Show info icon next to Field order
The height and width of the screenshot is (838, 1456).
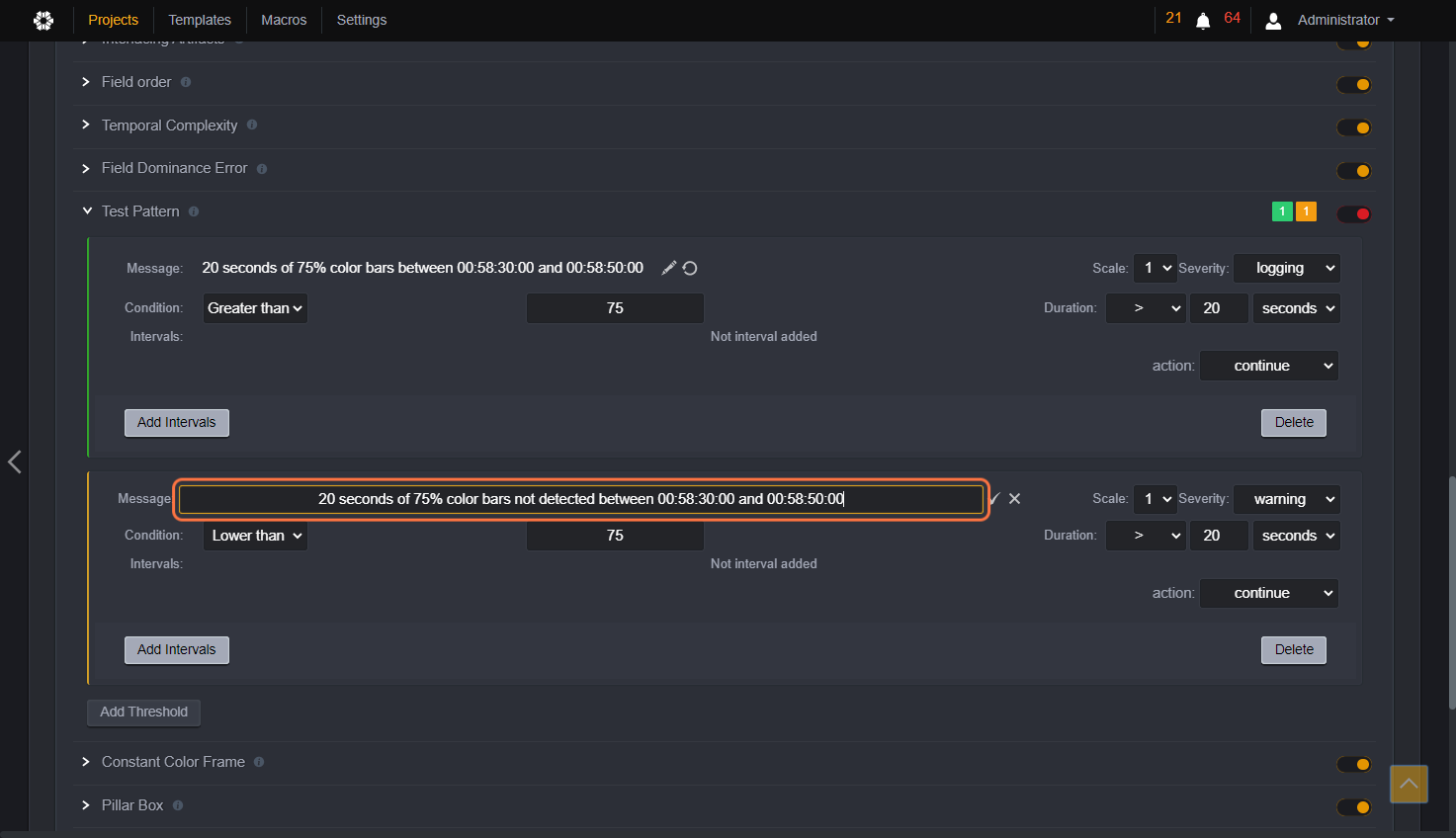[x=186, y=82]
